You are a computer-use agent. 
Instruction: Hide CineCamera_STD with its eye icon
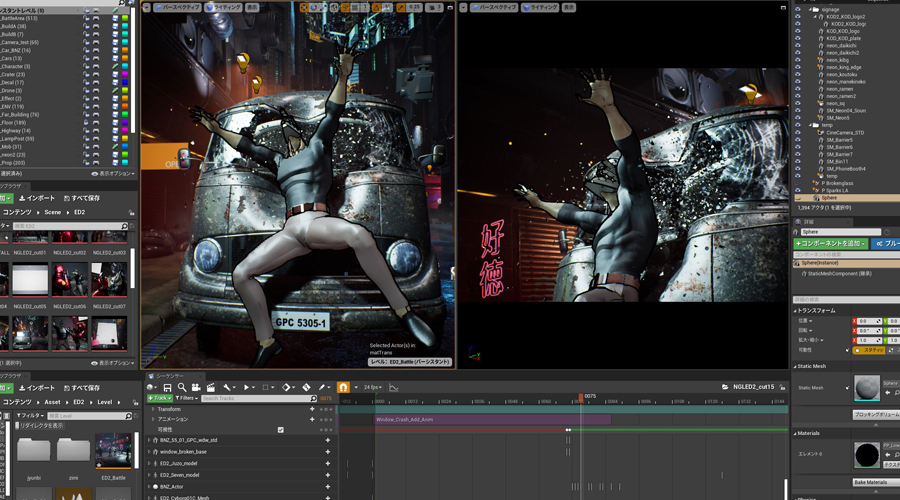pos(798,133)
